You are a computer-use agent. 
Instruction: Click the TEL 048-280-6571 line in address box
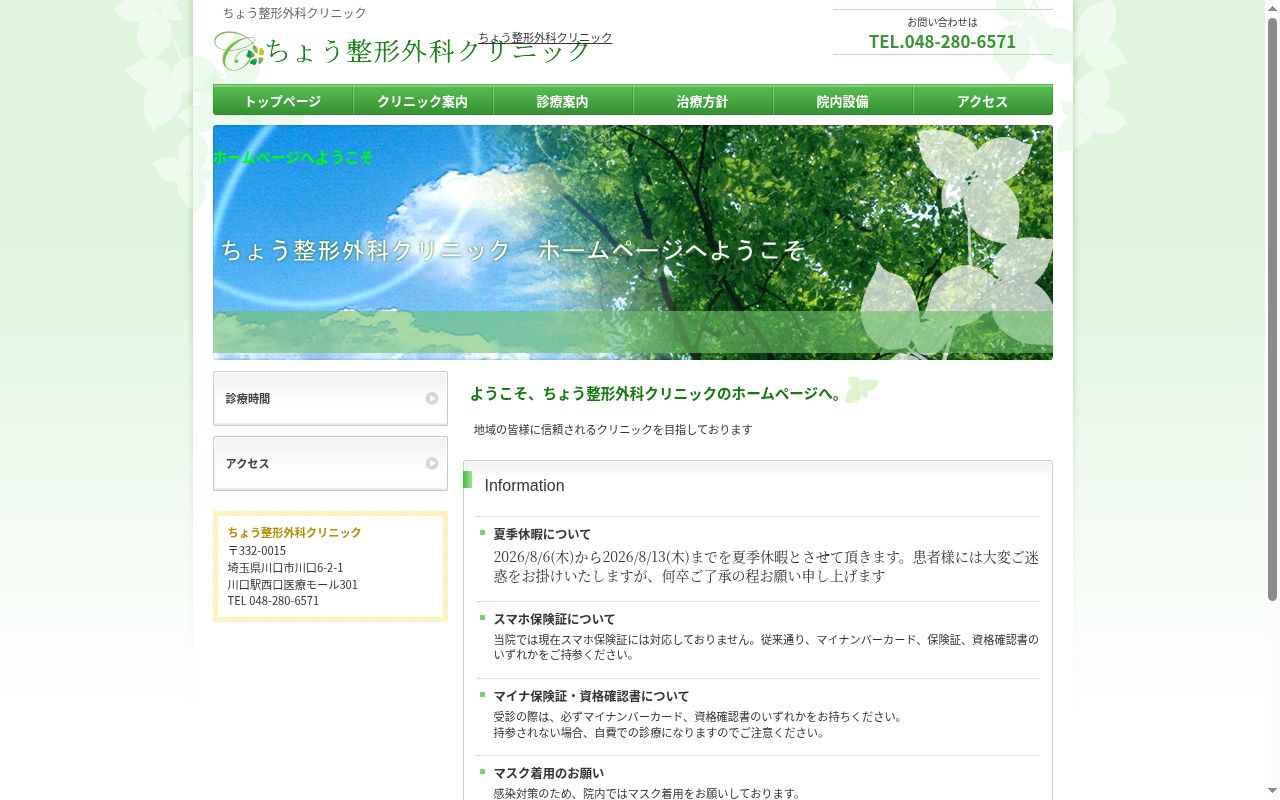tap(273, 601)
